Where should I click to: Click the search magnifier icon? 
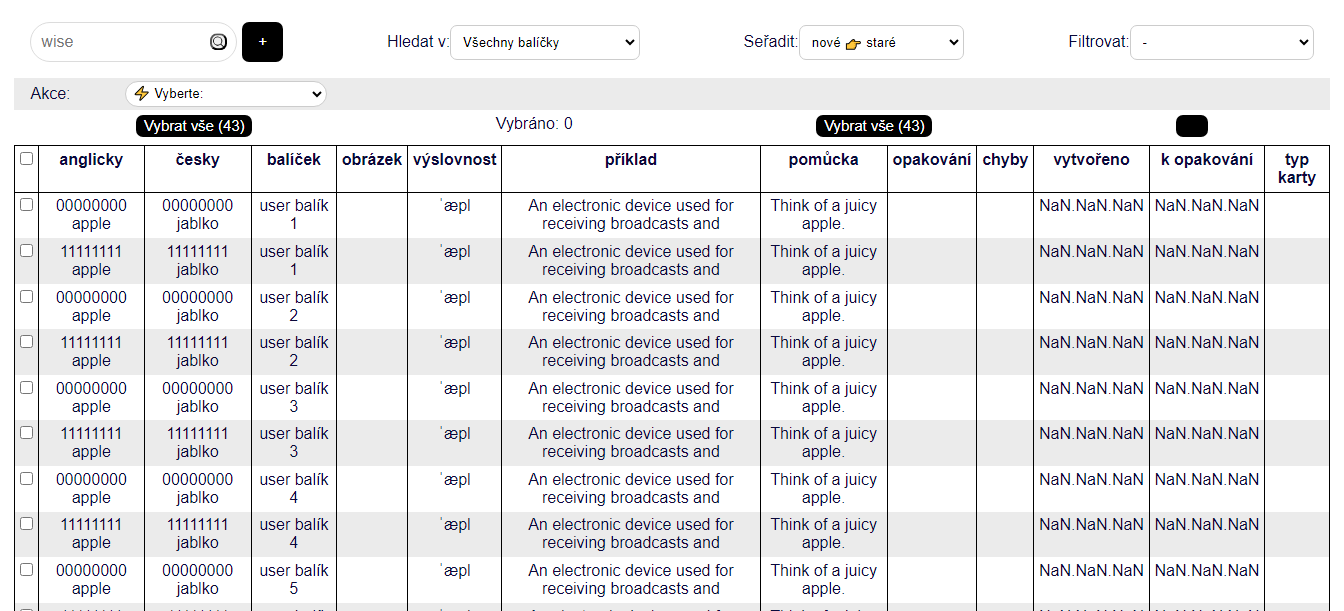tap(218, 42)
